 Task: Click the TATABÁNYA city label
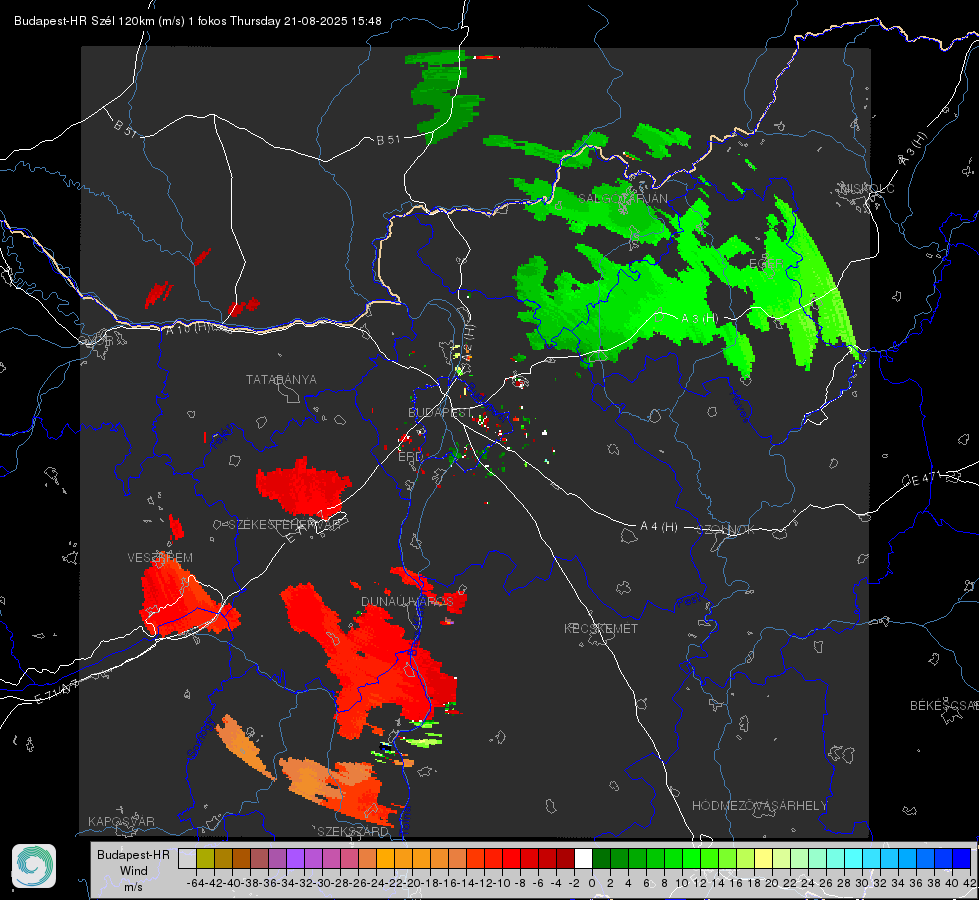(281, 379)
